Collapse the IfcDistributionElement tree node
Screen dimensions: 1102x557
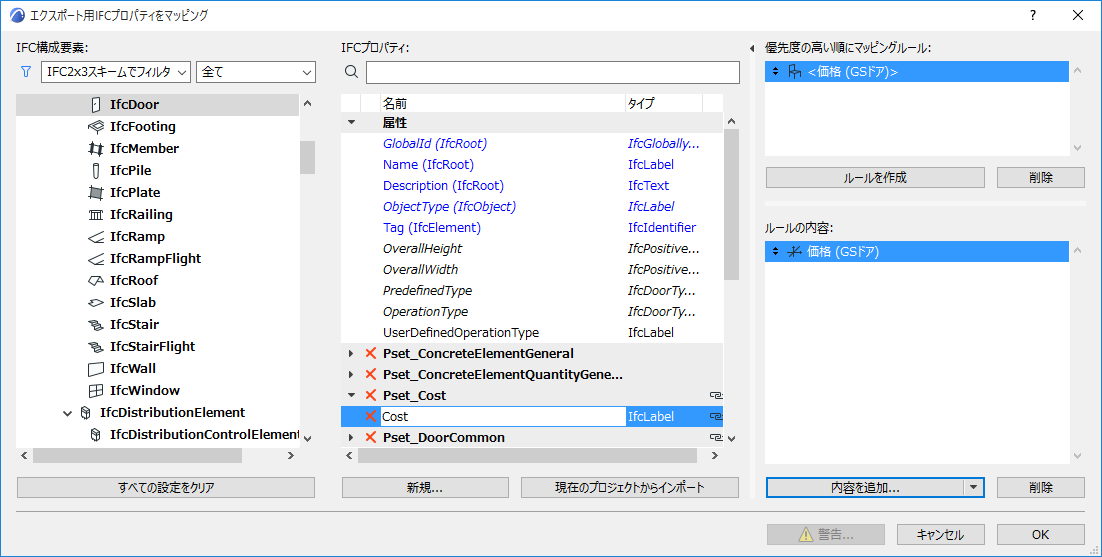coord(68,413)
